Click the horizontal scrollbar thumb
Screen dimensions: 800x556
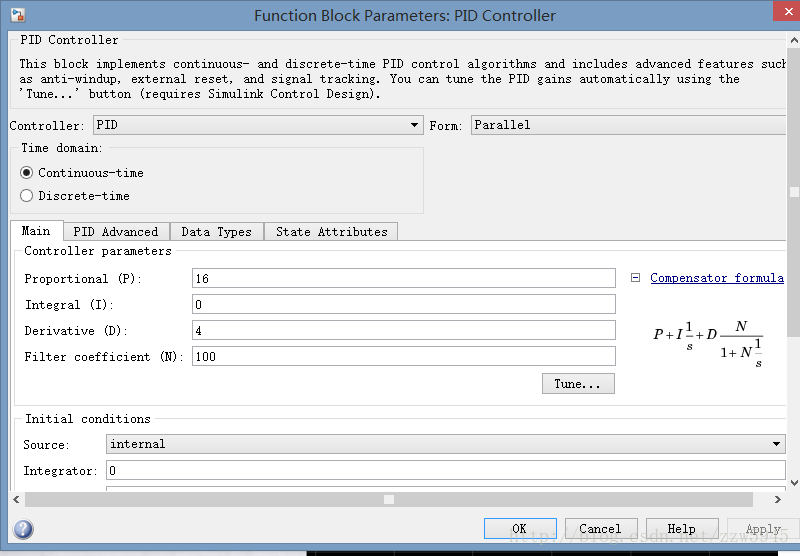click(x=389, y=499)
